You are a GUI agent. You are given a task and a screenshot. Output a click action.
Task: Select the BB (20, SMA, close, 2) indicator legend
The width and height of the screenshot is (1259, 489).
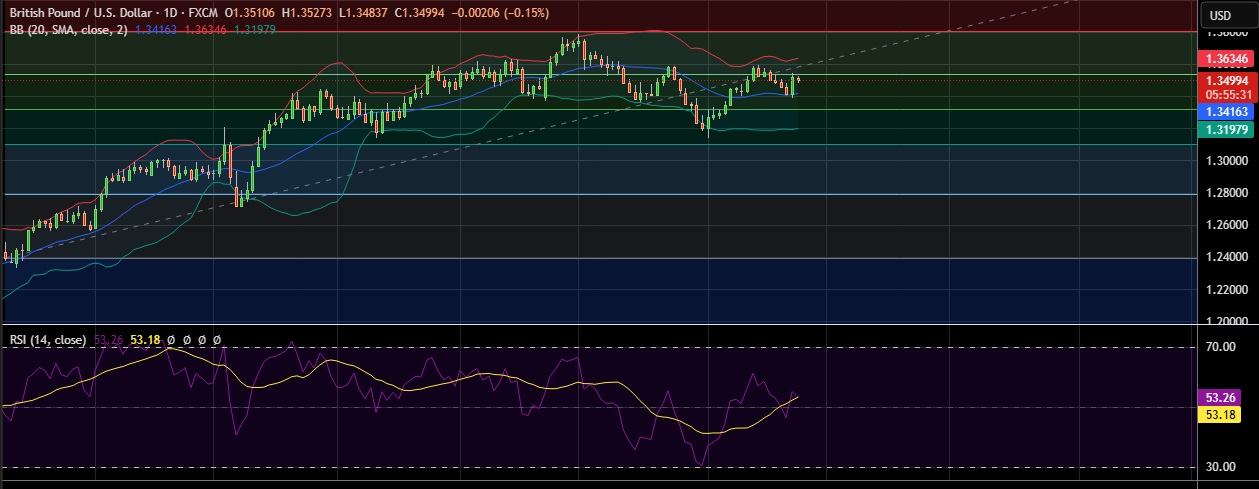(67, 30)
